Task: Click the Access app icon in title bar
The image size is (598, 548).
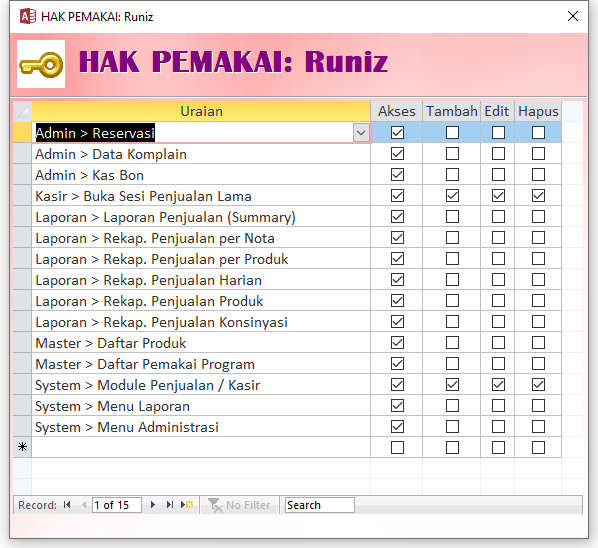Action: [28, 16]
